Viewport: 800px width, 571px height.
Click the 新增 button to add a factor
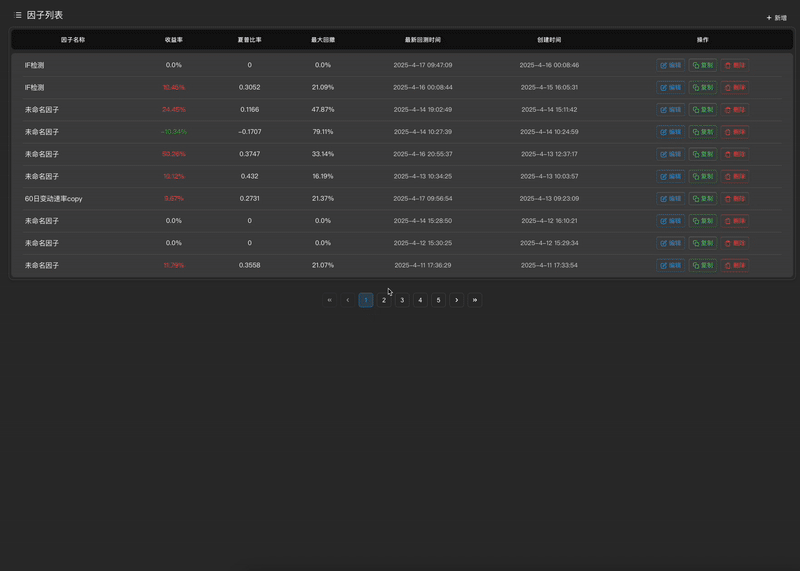point(777,18)
